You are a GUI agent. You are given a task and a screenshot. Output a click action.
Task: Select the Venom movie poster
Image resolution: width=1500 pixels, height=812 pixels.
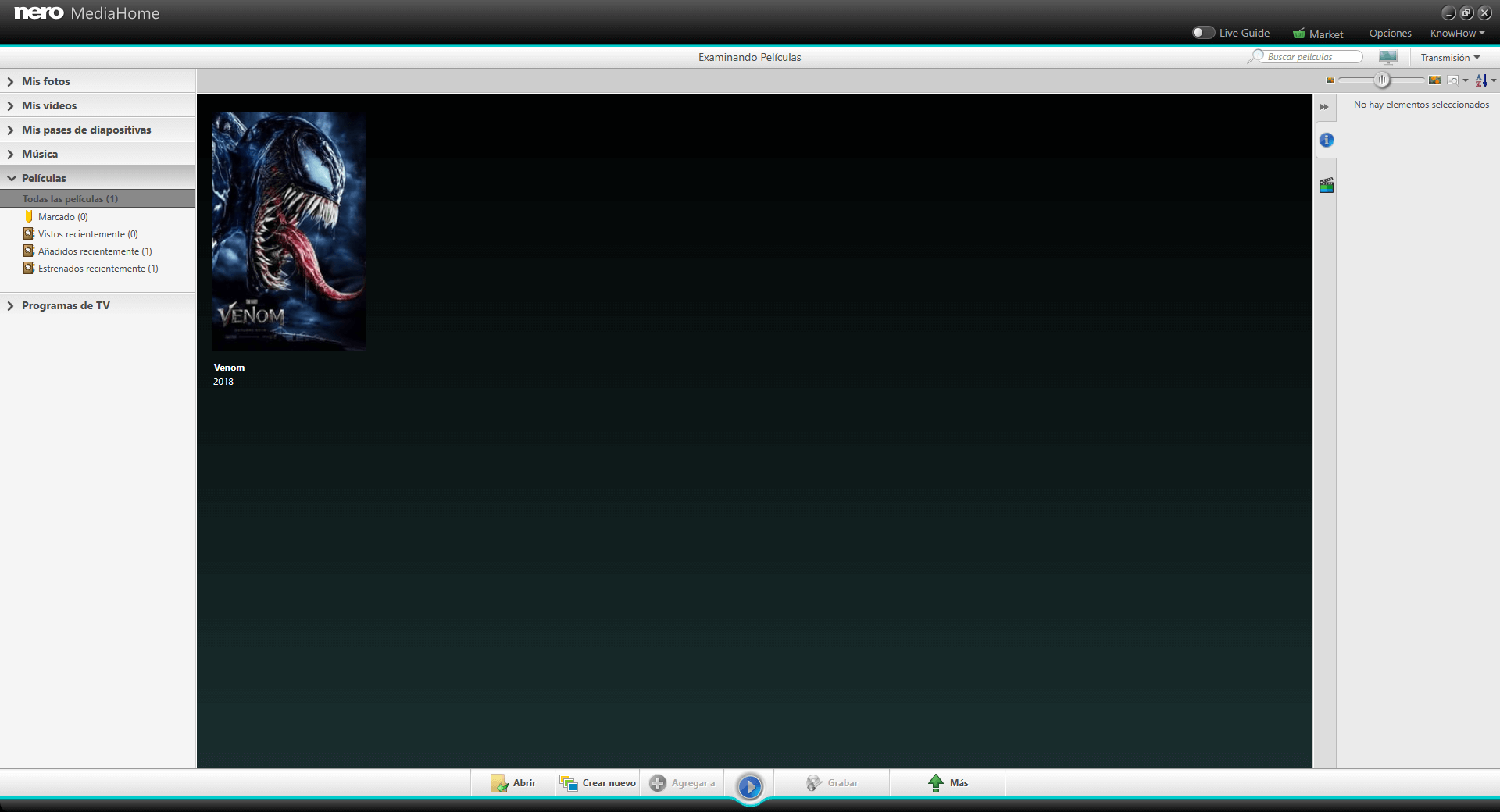point(289,231)
